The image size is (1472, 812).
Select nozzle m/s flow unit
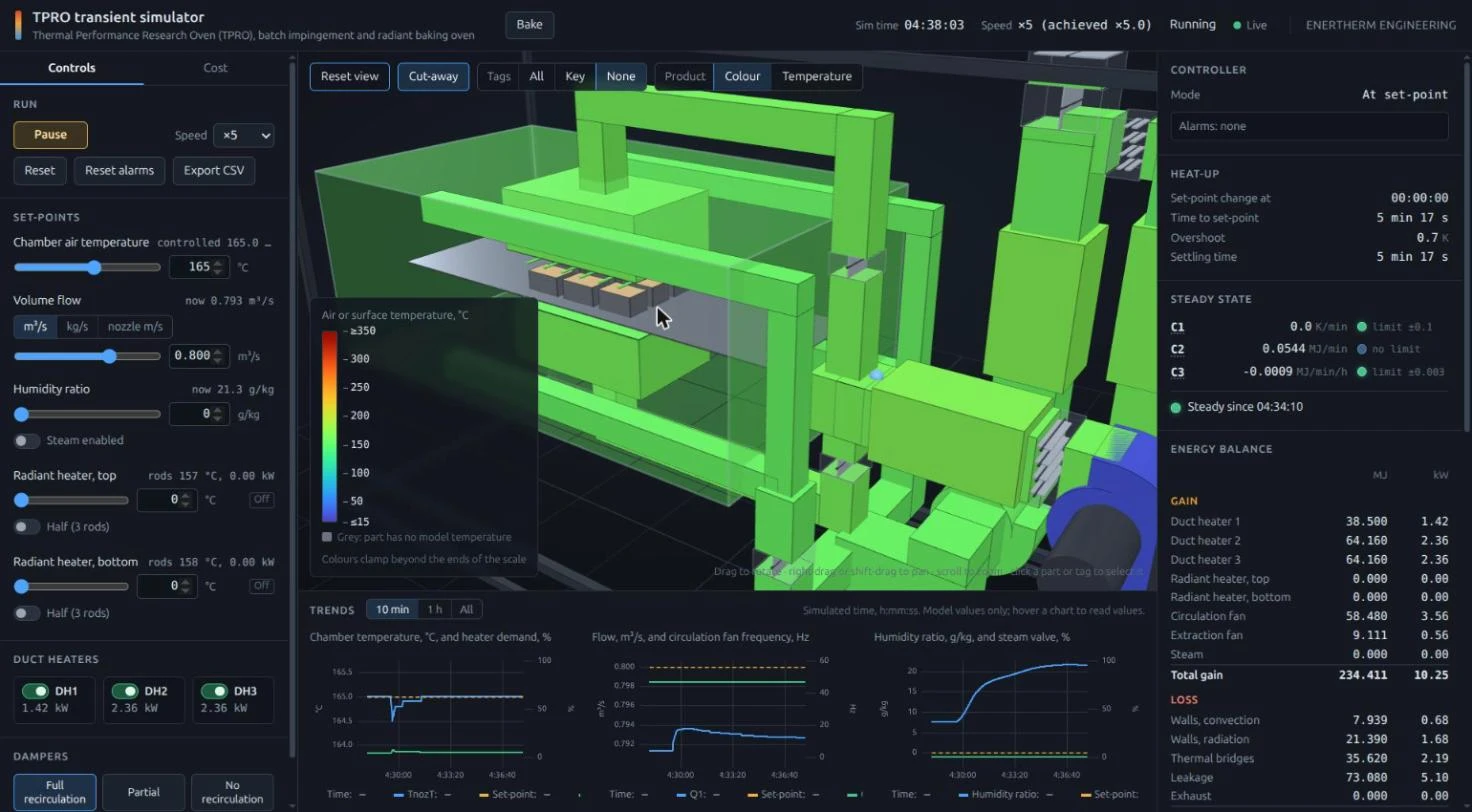(135, 327)
